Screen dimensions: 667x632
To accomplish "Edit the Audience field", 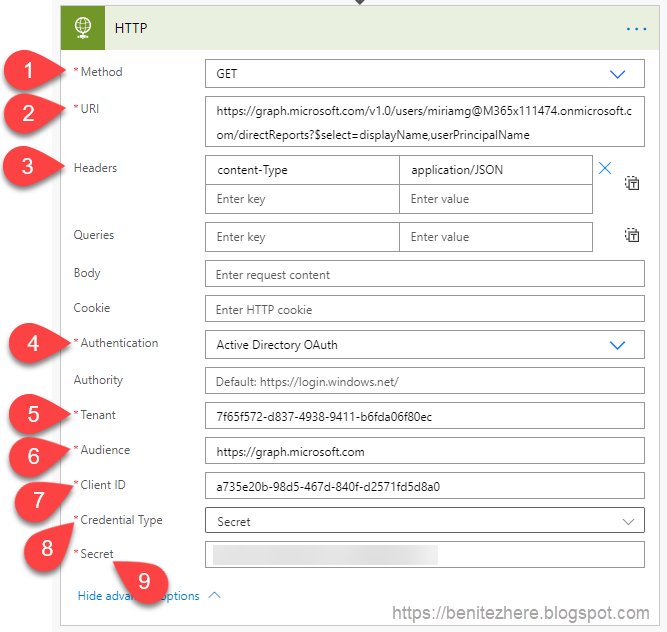I will (x=425, y=451).
